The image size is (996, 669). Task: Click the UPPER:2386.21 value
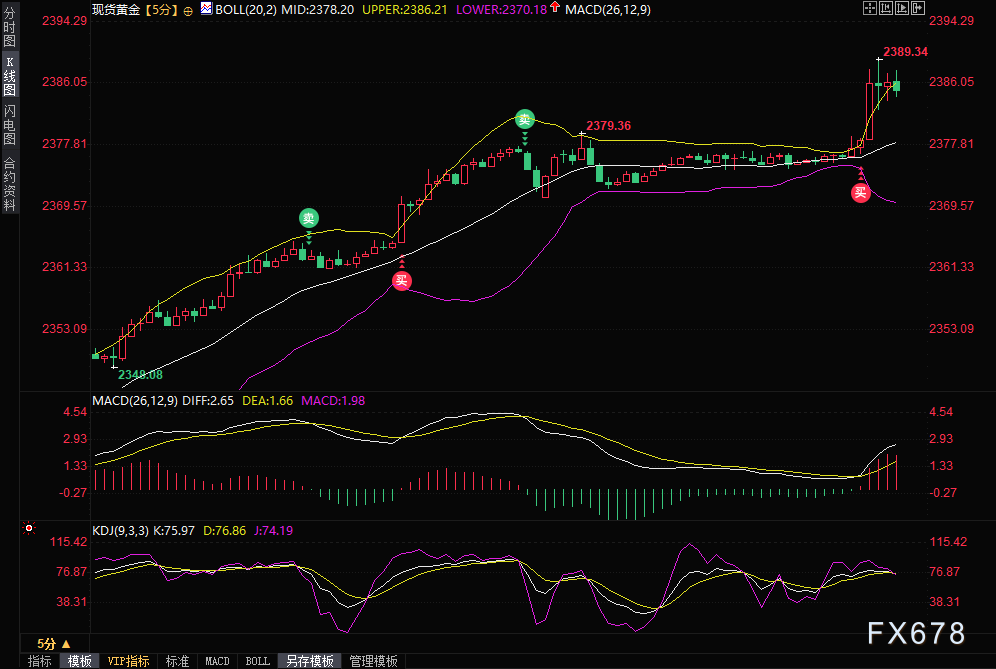[405, 10]
